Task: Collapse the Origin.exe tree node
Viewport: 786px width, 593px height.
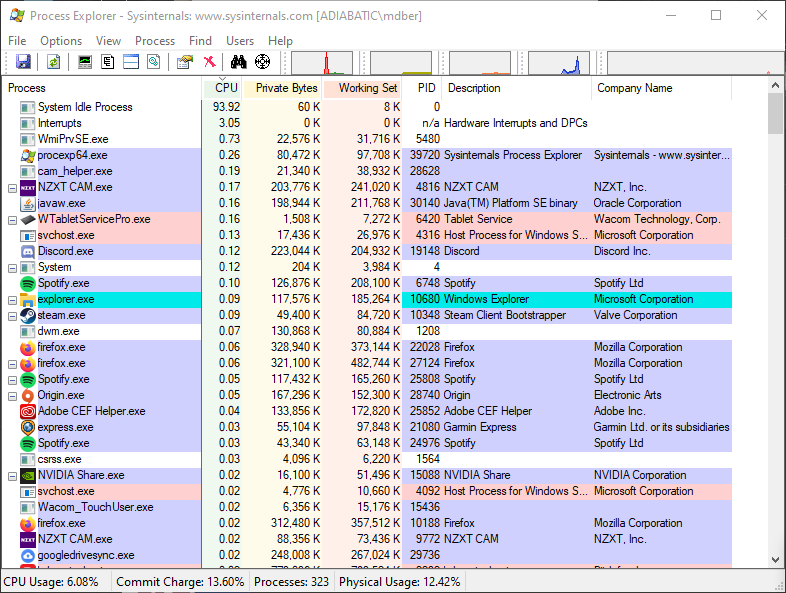Action: (x=13, y=397)
